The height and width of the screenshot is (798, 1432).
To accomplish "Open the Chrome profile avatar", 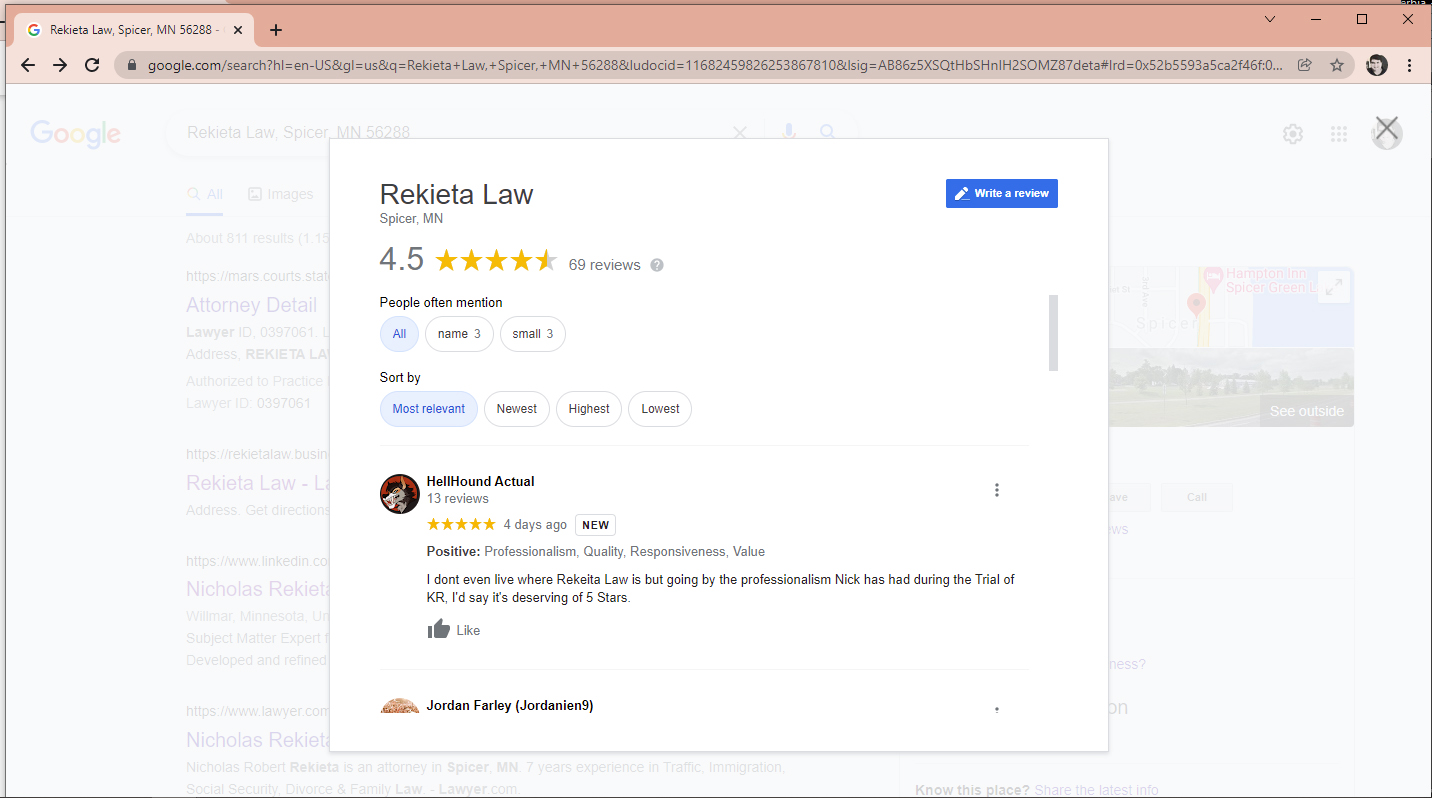I will (1377, 65).
